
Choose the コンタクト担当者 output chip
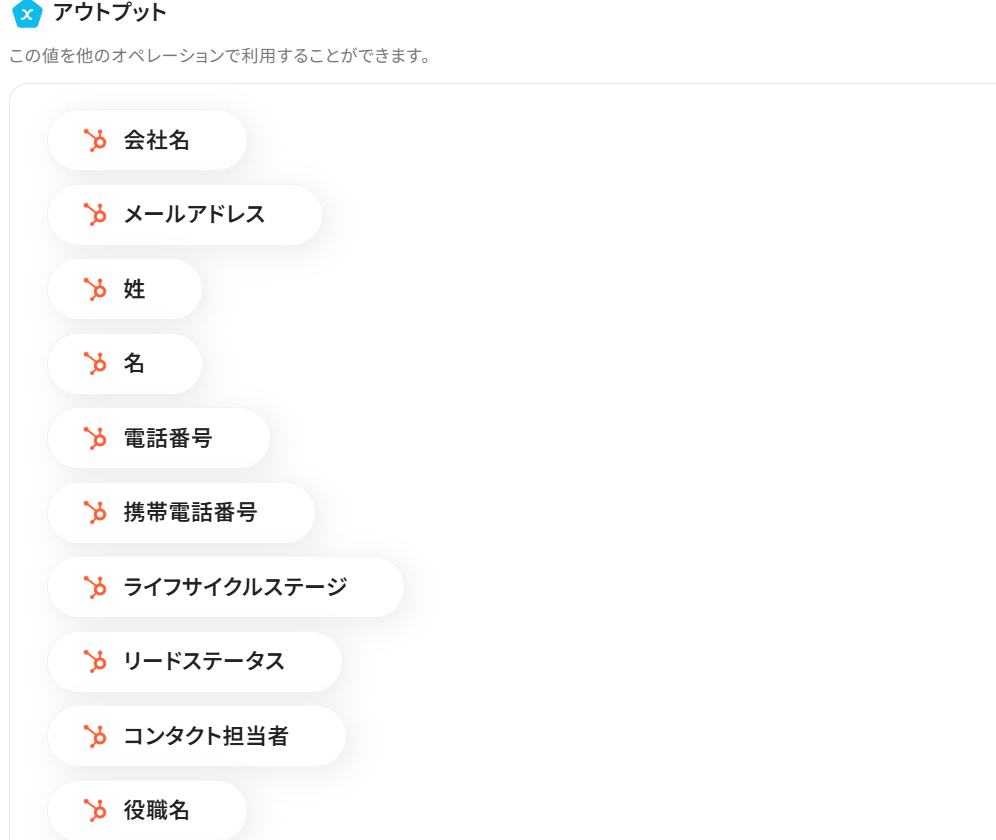[206, 736]
